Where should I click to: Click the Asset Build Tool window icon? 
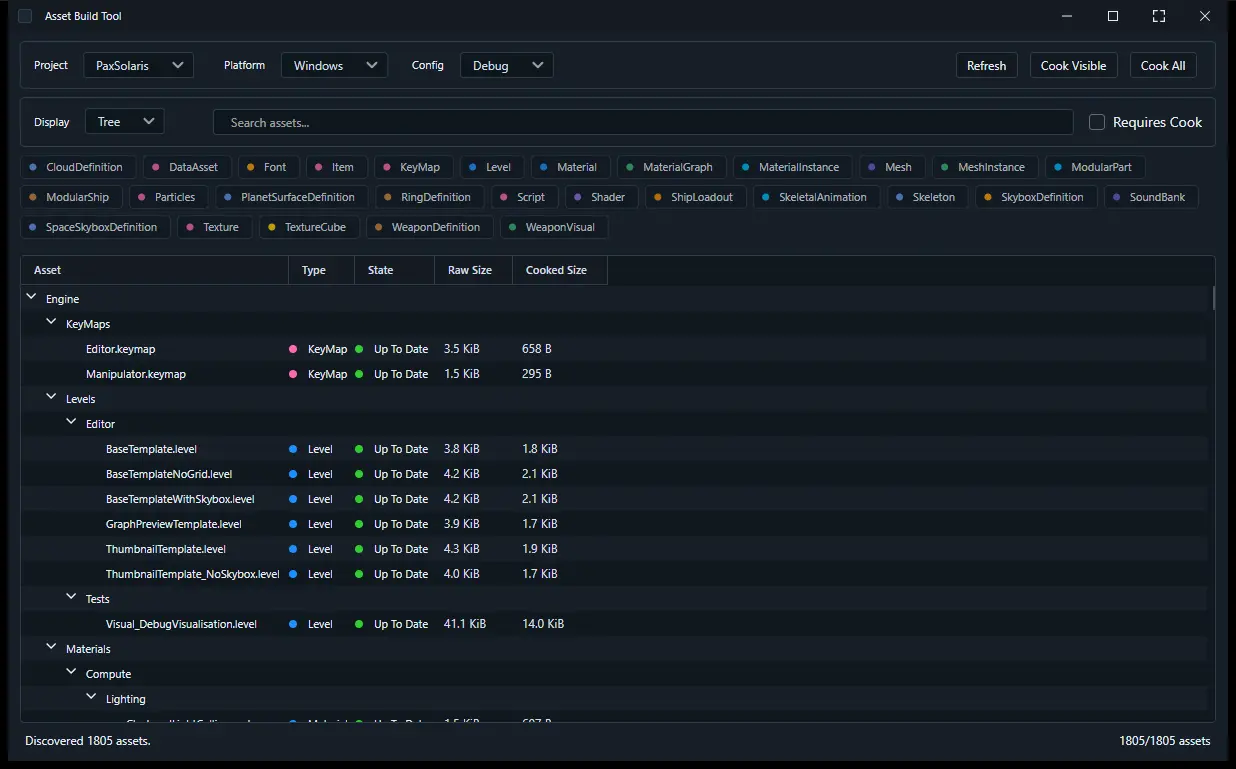[x=25, y=16]
